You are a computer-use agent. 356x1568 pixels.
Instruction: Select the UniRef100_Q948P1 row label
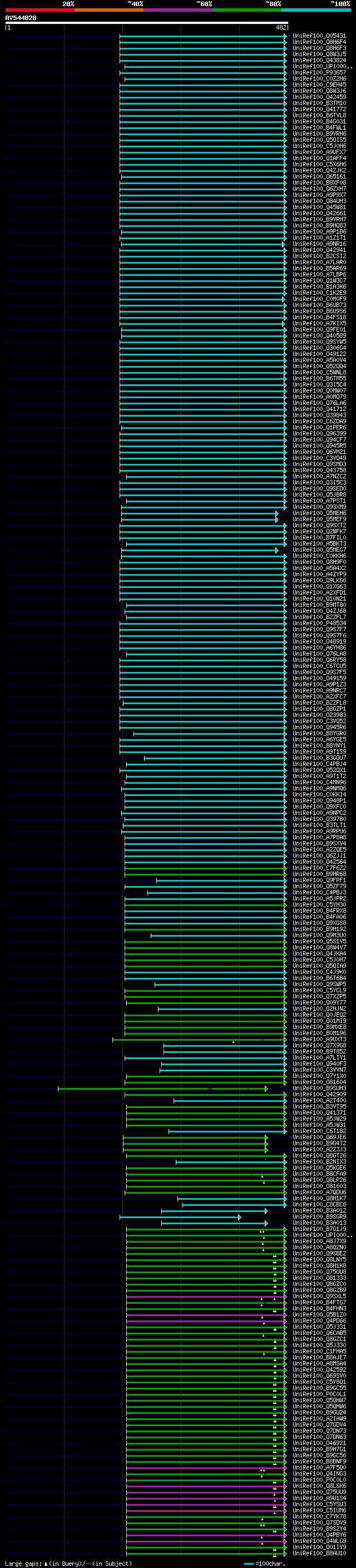point(319,800)
